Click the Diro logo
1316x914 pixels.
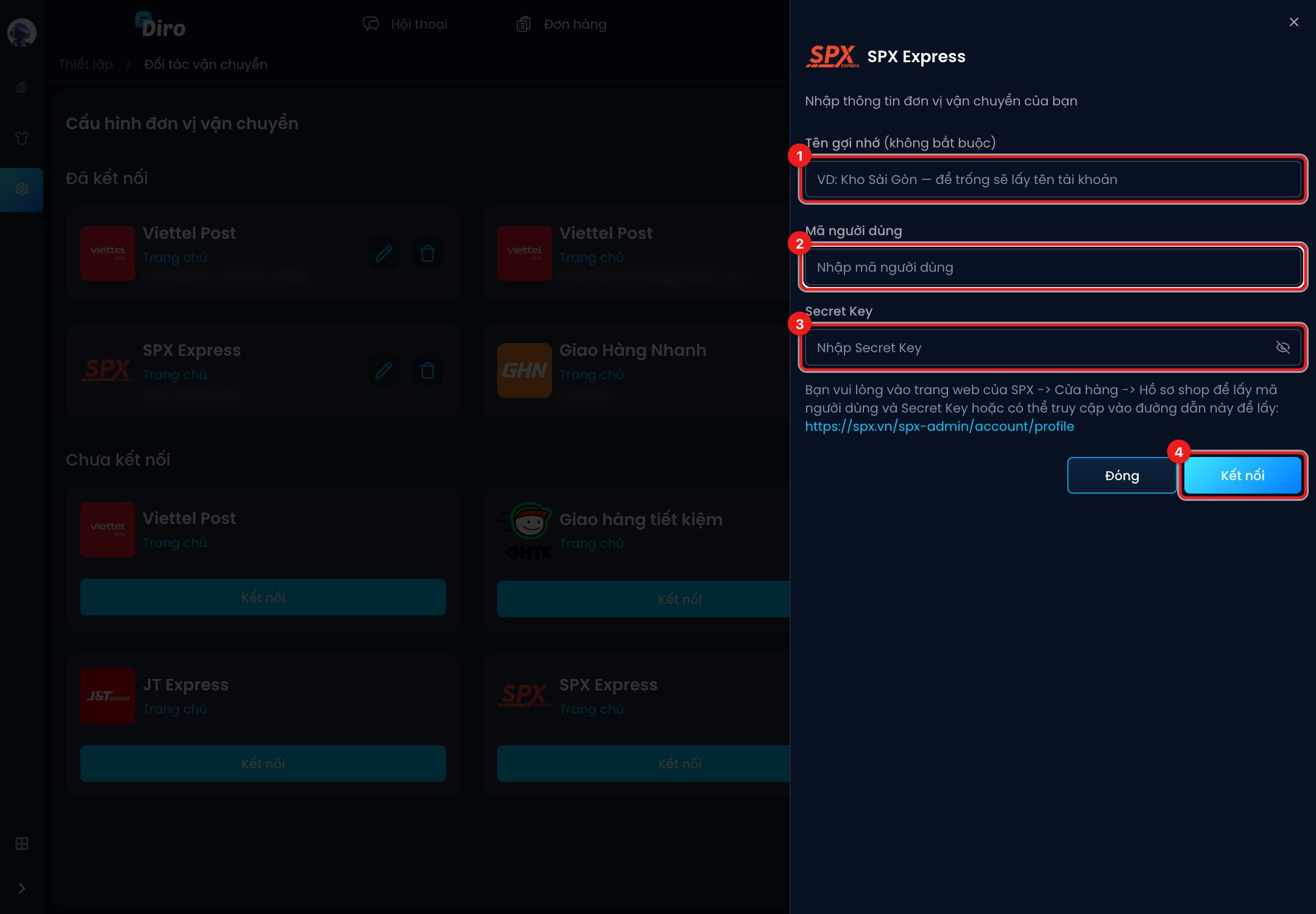[x=160, y=26]
